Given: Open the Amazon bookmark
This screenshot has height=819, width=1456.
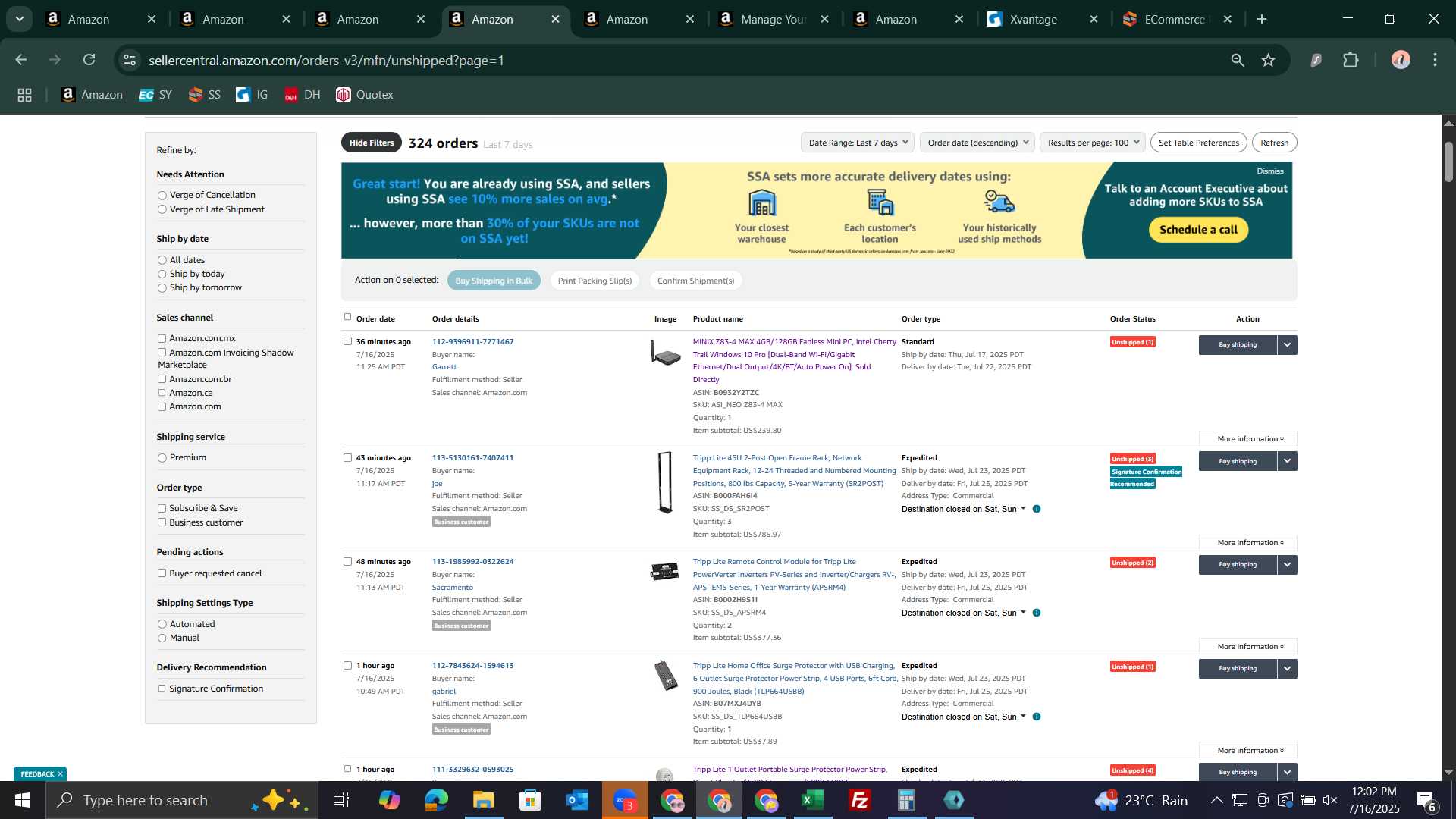Looking at the screenshot, I should click(92, 95).
